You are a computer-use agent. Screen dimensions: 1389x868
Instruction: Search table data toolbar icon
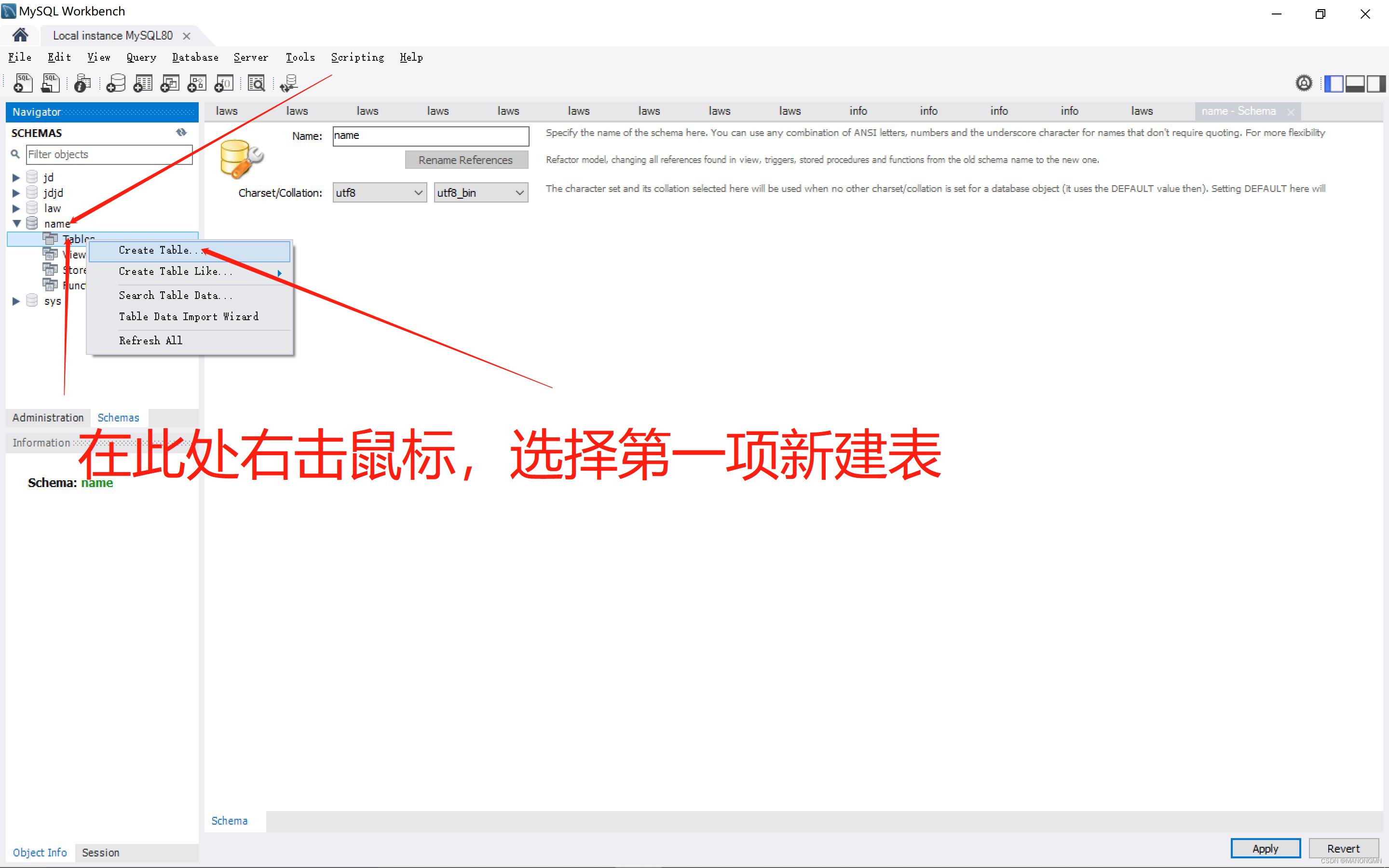[x=256, y=83]
